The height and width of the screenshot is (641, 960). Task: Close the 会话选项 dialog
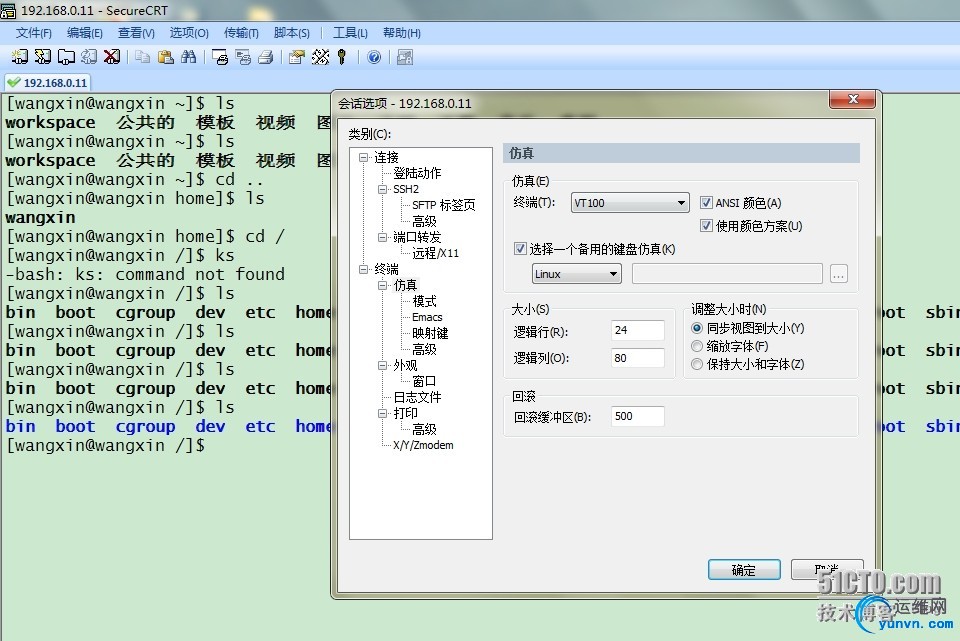coord(853,99)
